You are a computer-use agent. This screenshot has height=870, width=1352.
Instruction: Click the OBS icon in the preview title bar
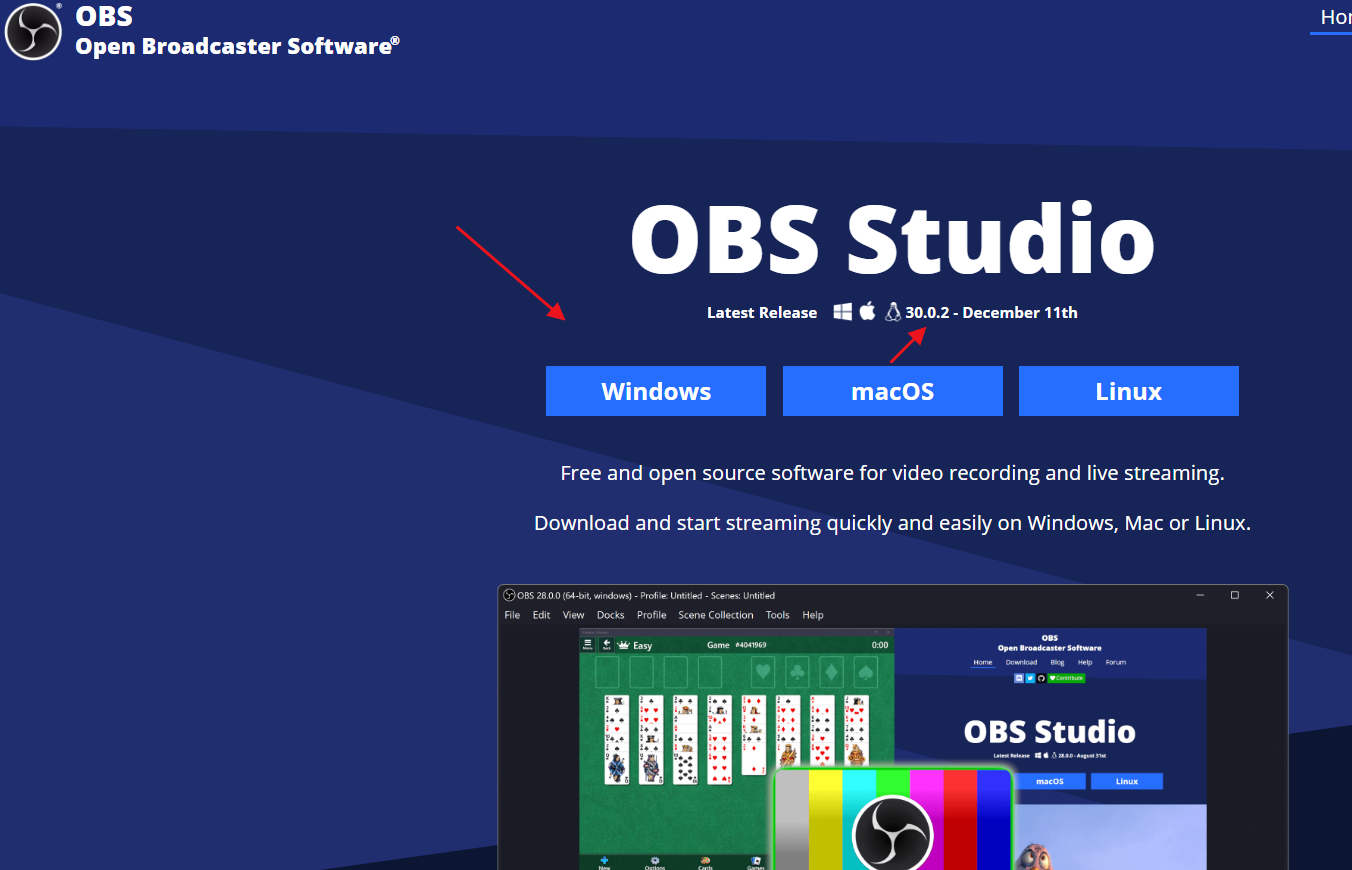pyautogui.click(x=509, y=595)
